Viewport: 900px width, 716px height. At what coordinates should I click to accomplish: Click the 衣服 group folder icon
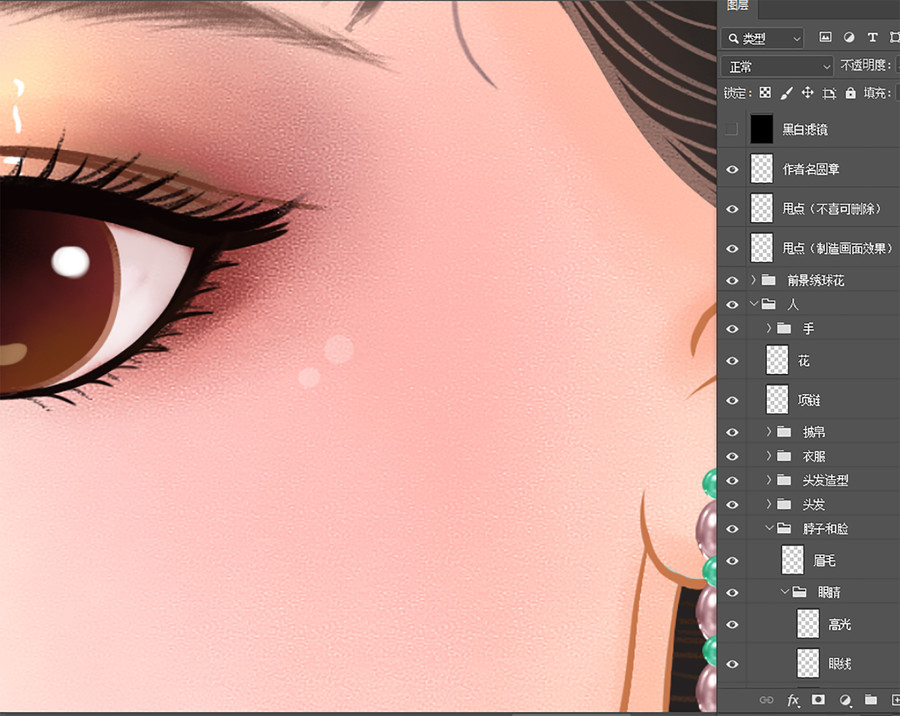click(x=784, y=456)
